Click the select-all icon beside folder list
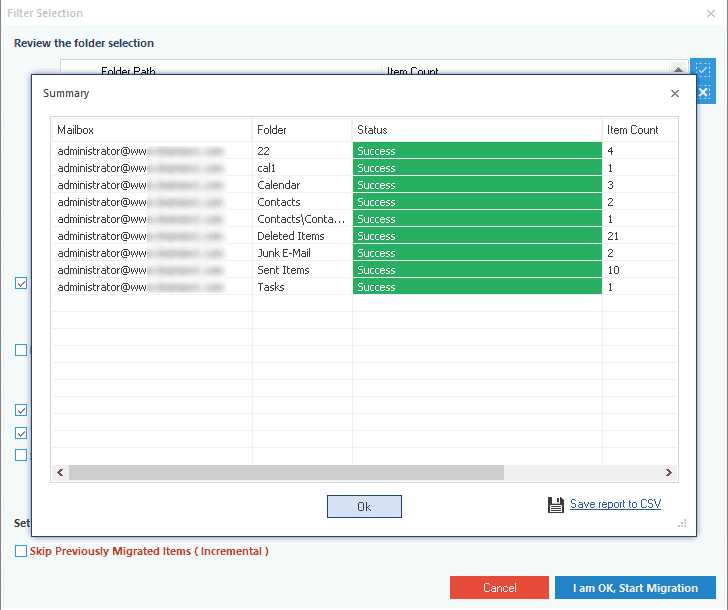This screenshot has width=728, height=610. click(x=703, y=70)
